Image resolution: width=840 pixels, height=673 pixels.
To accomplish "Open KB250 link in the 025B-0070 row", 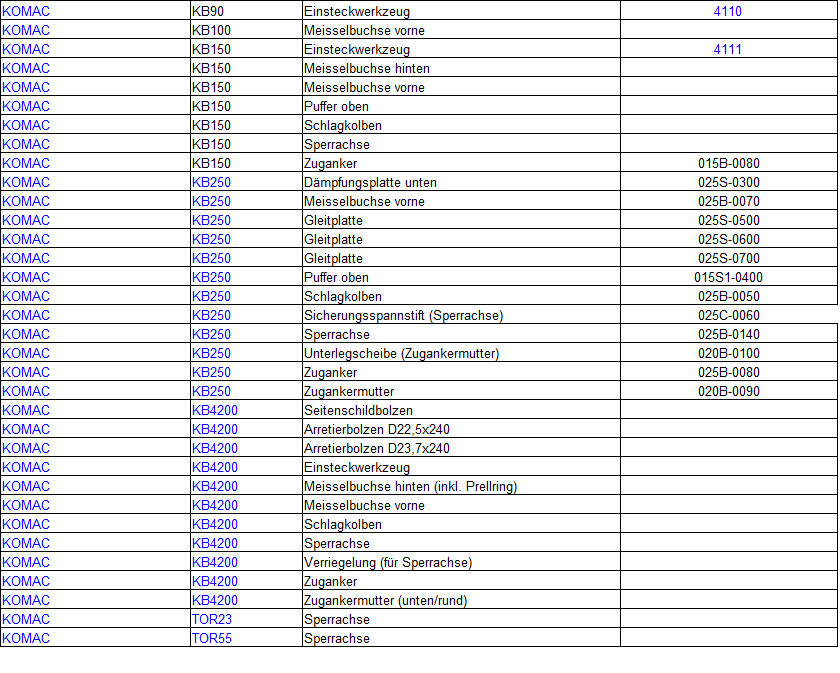I will (x=211, y=201).
